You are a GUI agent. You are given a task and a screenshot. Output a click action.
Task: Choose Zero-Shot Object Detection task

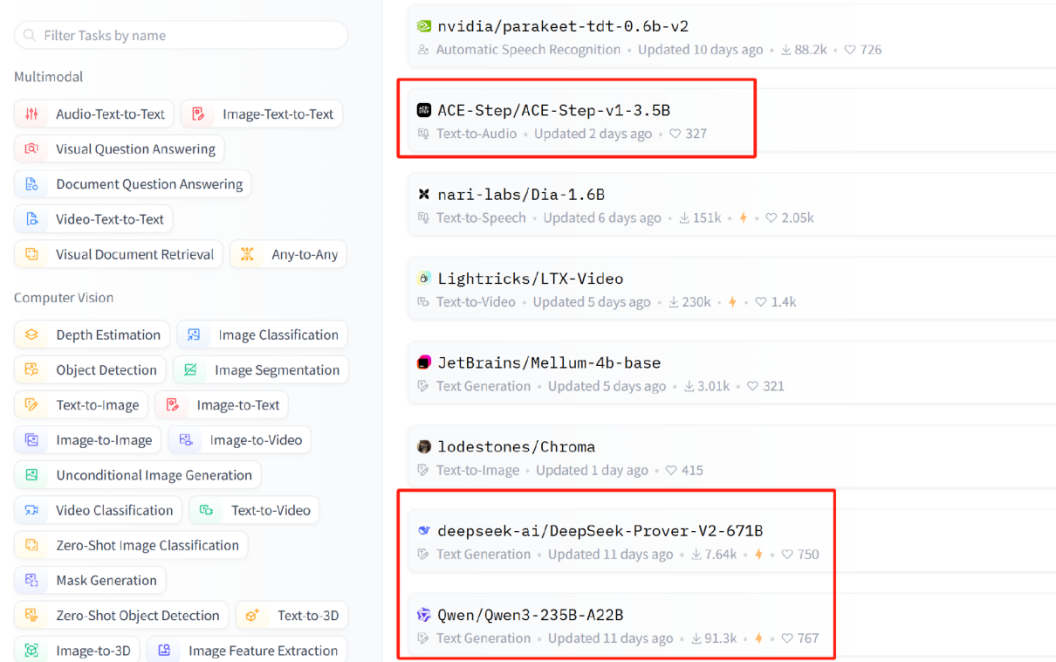[121, 615]
